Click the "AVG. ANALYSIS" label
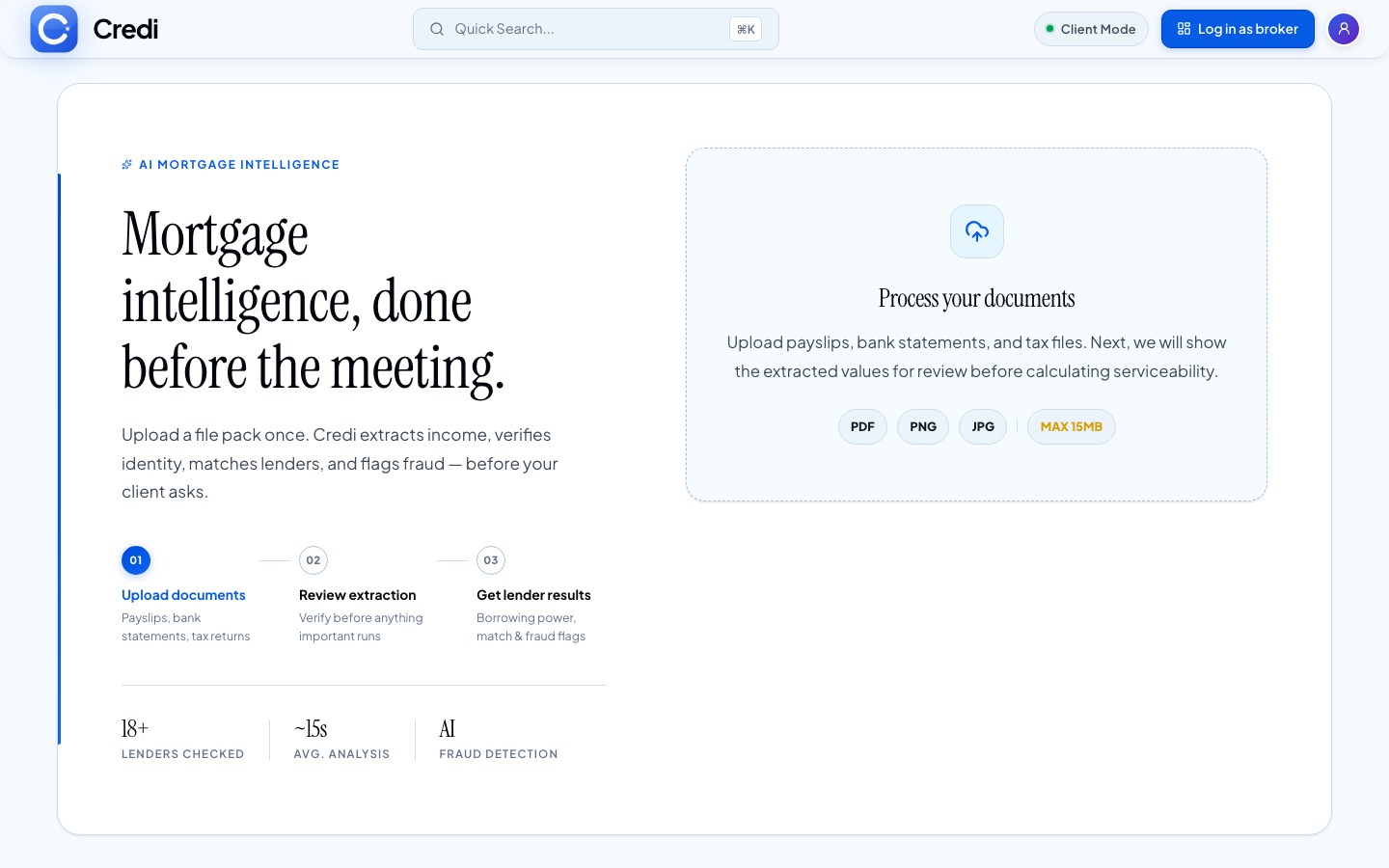 coord(342,754)
